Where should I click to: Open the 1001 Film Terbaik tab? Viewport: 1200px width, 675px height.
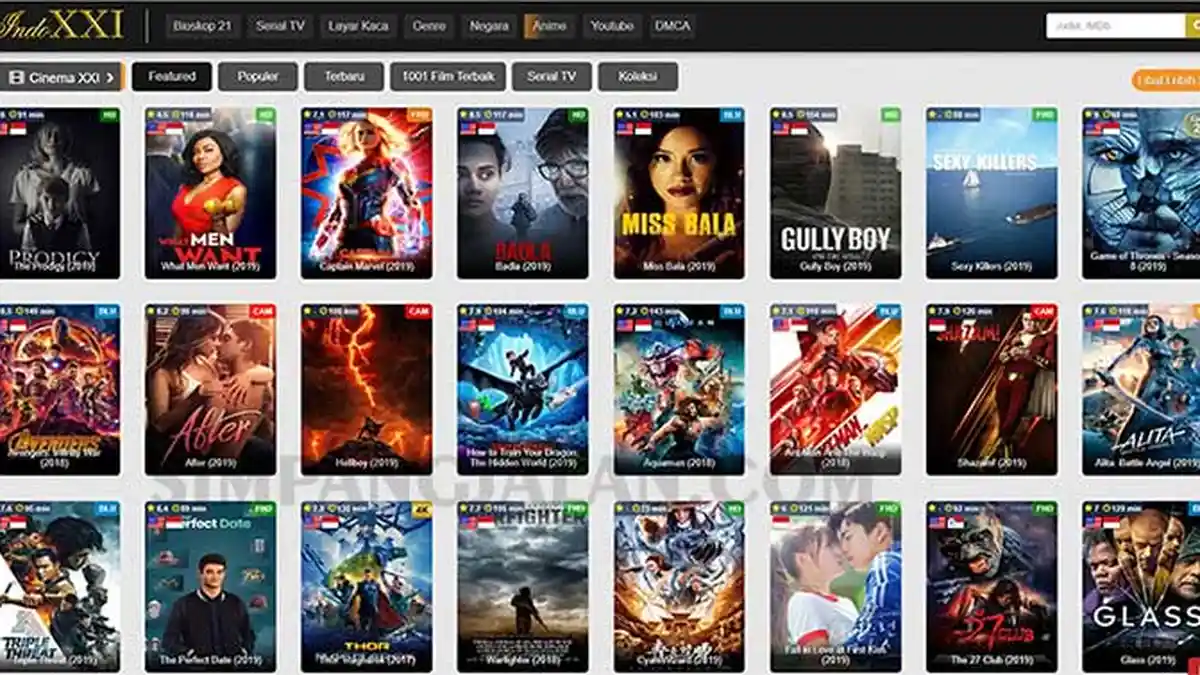click(448, 77)
